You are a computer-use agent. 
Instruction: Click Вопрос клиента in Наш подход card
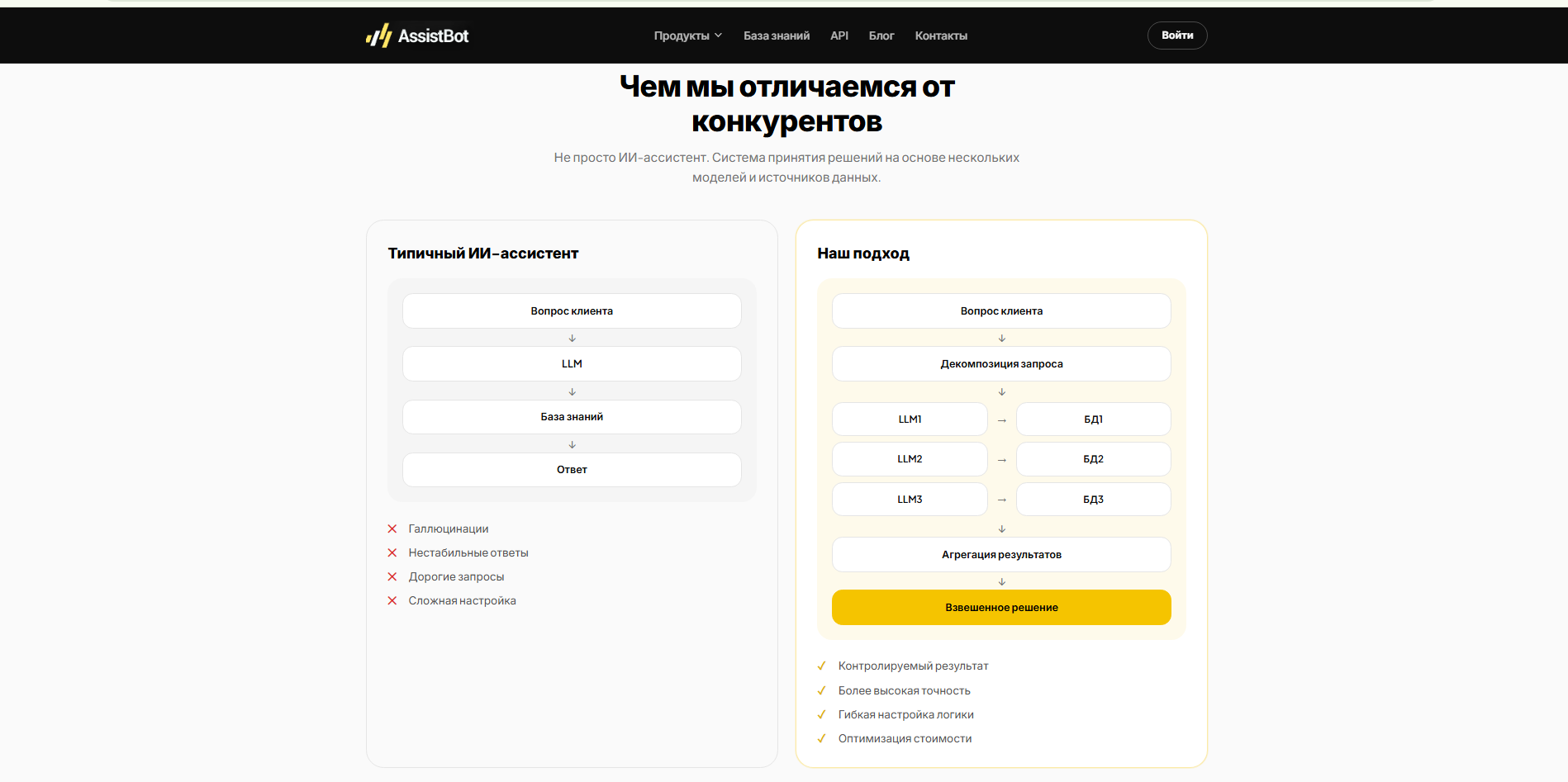[x=1001, y=311]
